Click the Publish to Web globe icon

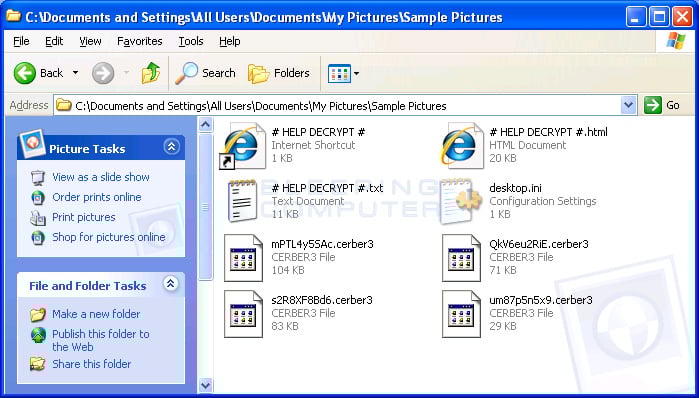[x=38, y=335]
